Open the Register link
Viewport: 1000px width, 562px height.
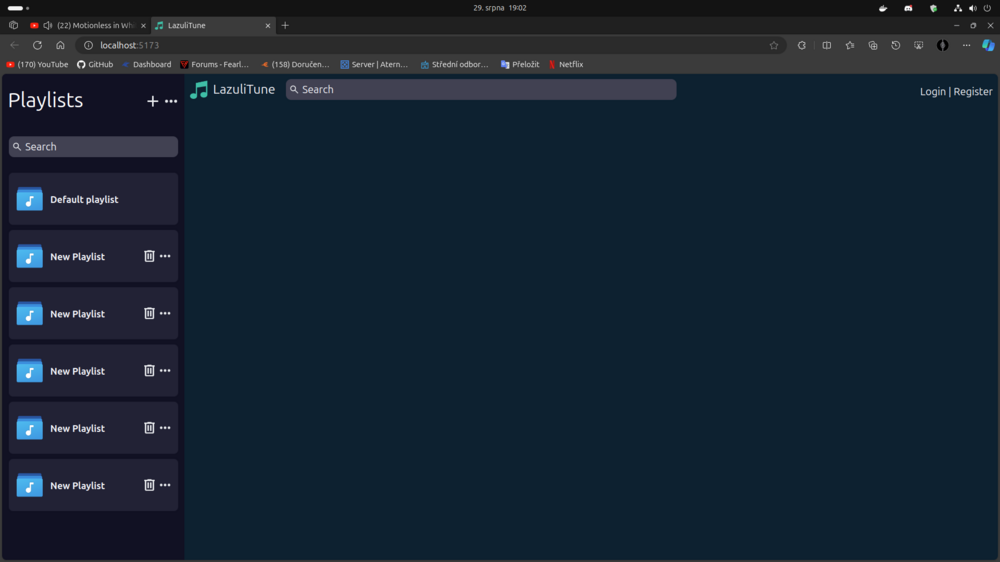973,91
